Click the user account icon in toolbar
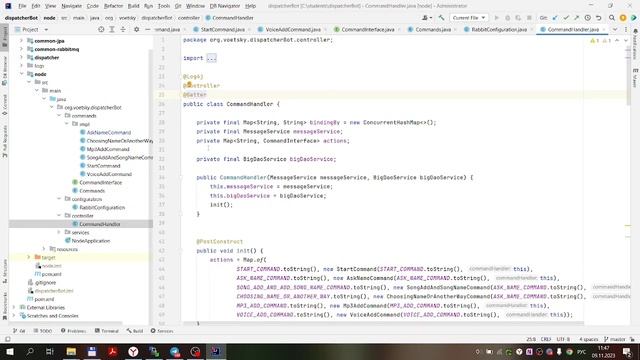This screenshot has width=640, height=360. point(427,18)
